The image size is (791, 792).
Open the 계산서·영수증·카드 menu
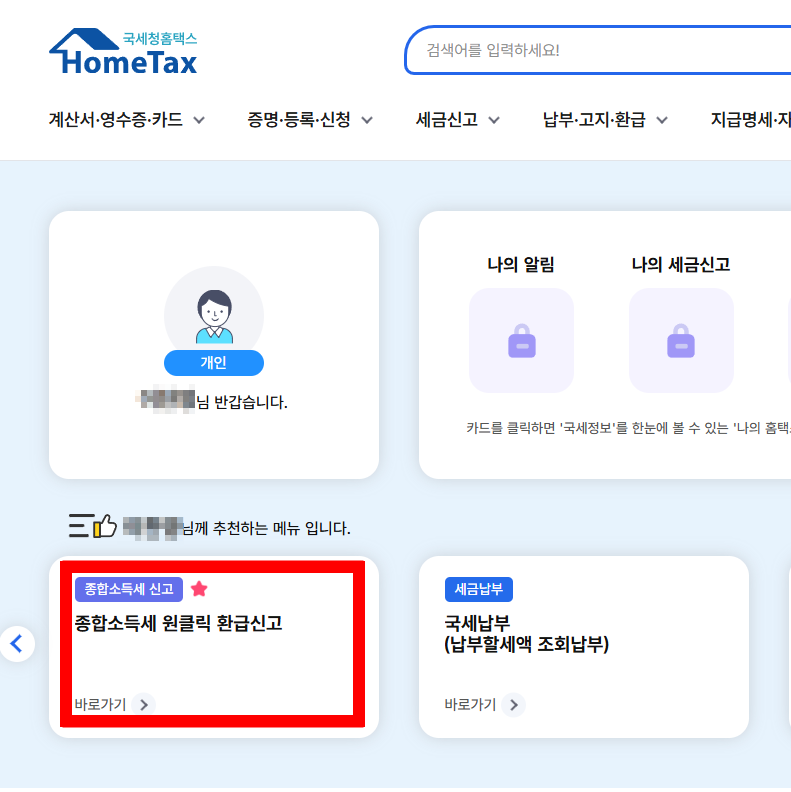click(x=116, y=120)
